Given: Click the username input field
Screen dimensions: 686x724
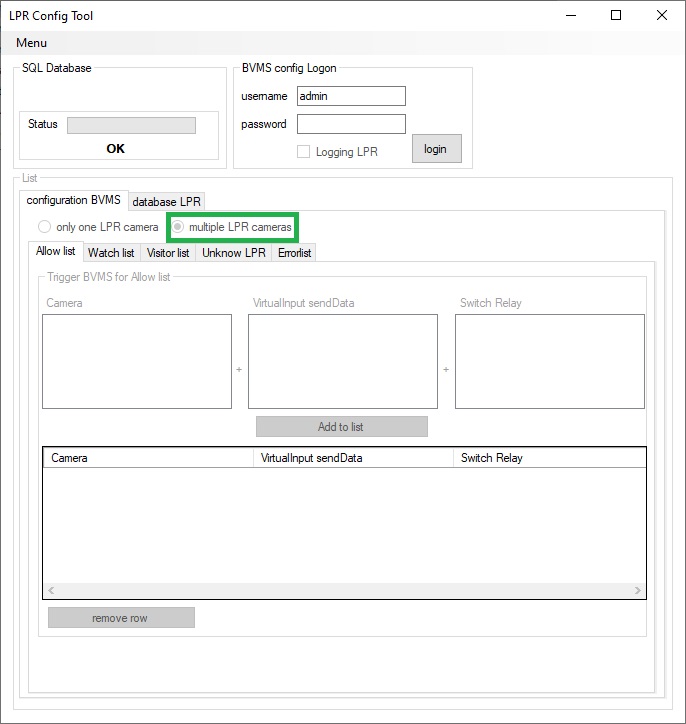Looking at the screenshot, I should pos(351,96).
